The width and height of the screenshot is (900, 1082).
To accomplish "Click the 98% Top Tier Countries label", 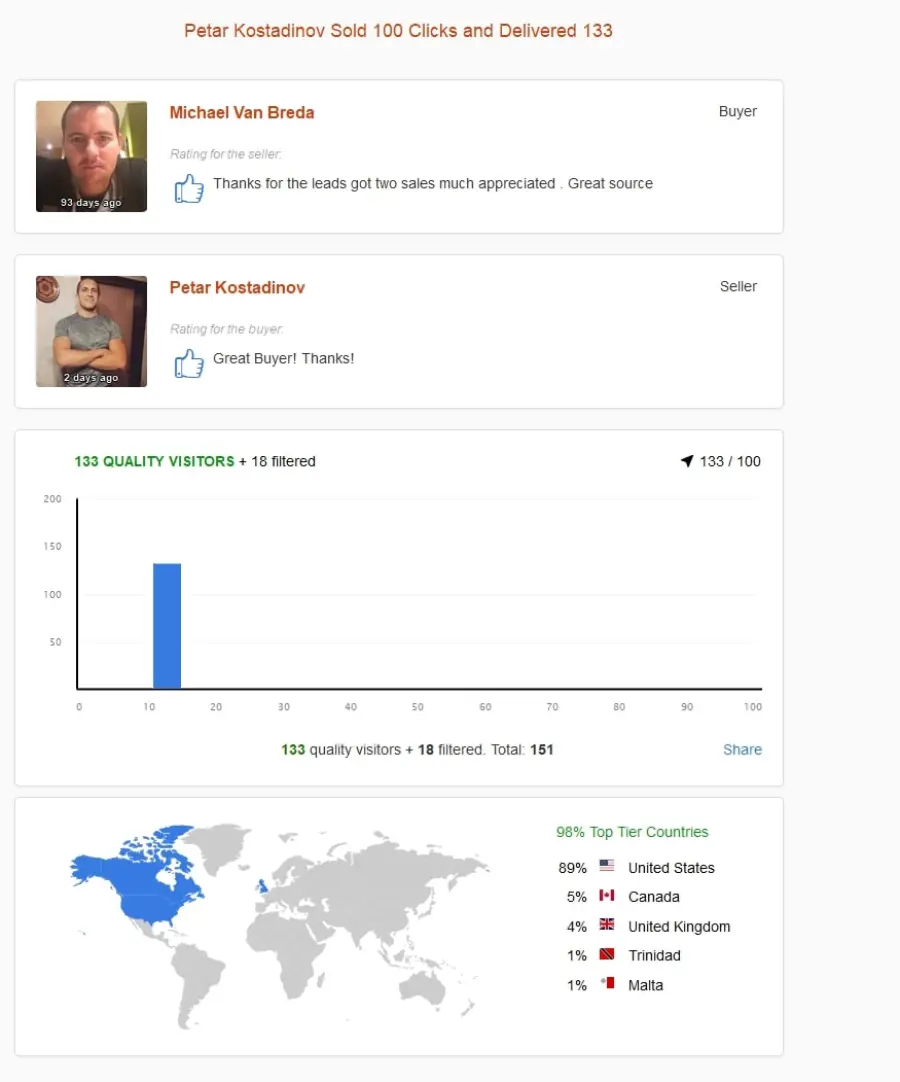I will [x=632, y=832].
